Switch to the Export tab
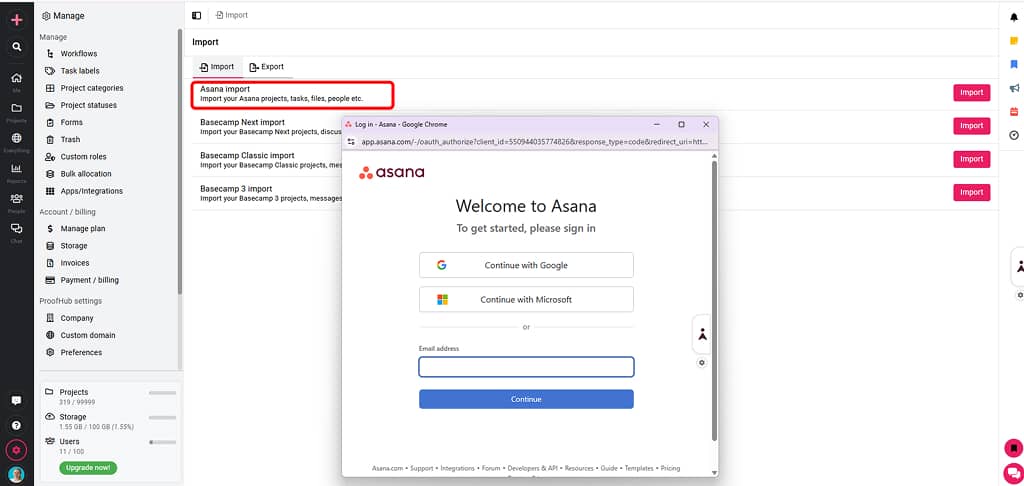The image size is (1024, 486). pos(266,67)
